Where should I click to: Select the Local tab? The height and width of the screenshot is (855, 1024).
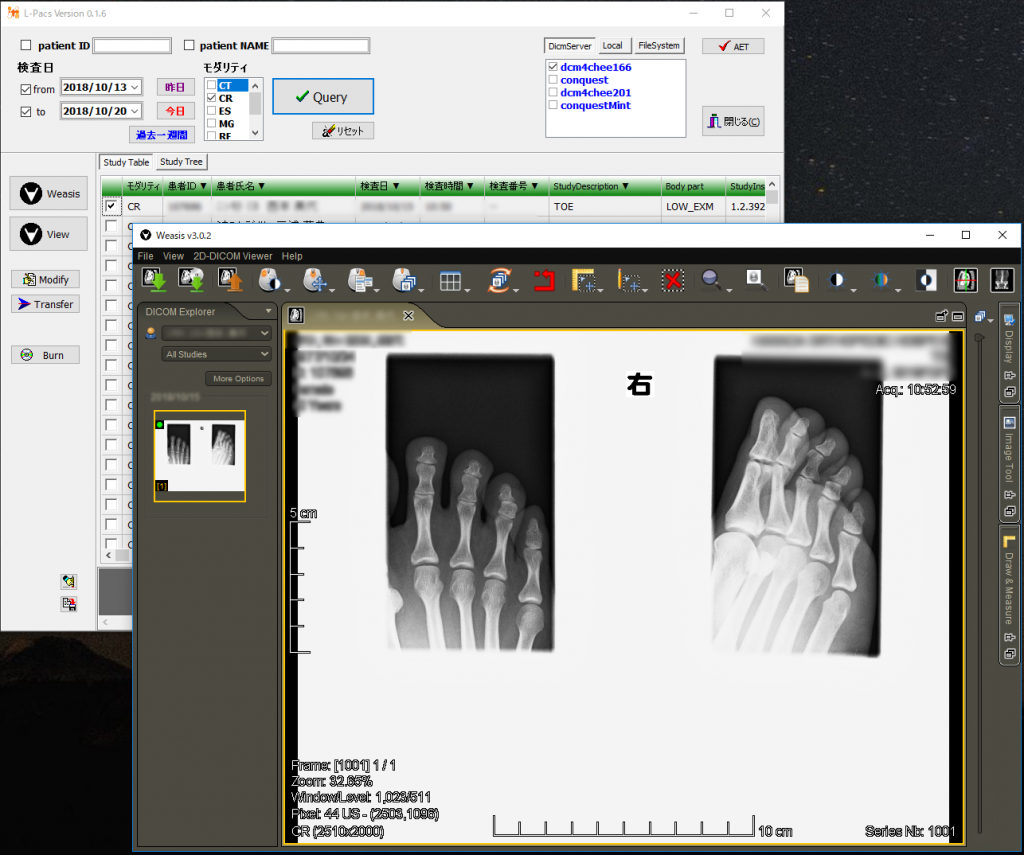613,45
